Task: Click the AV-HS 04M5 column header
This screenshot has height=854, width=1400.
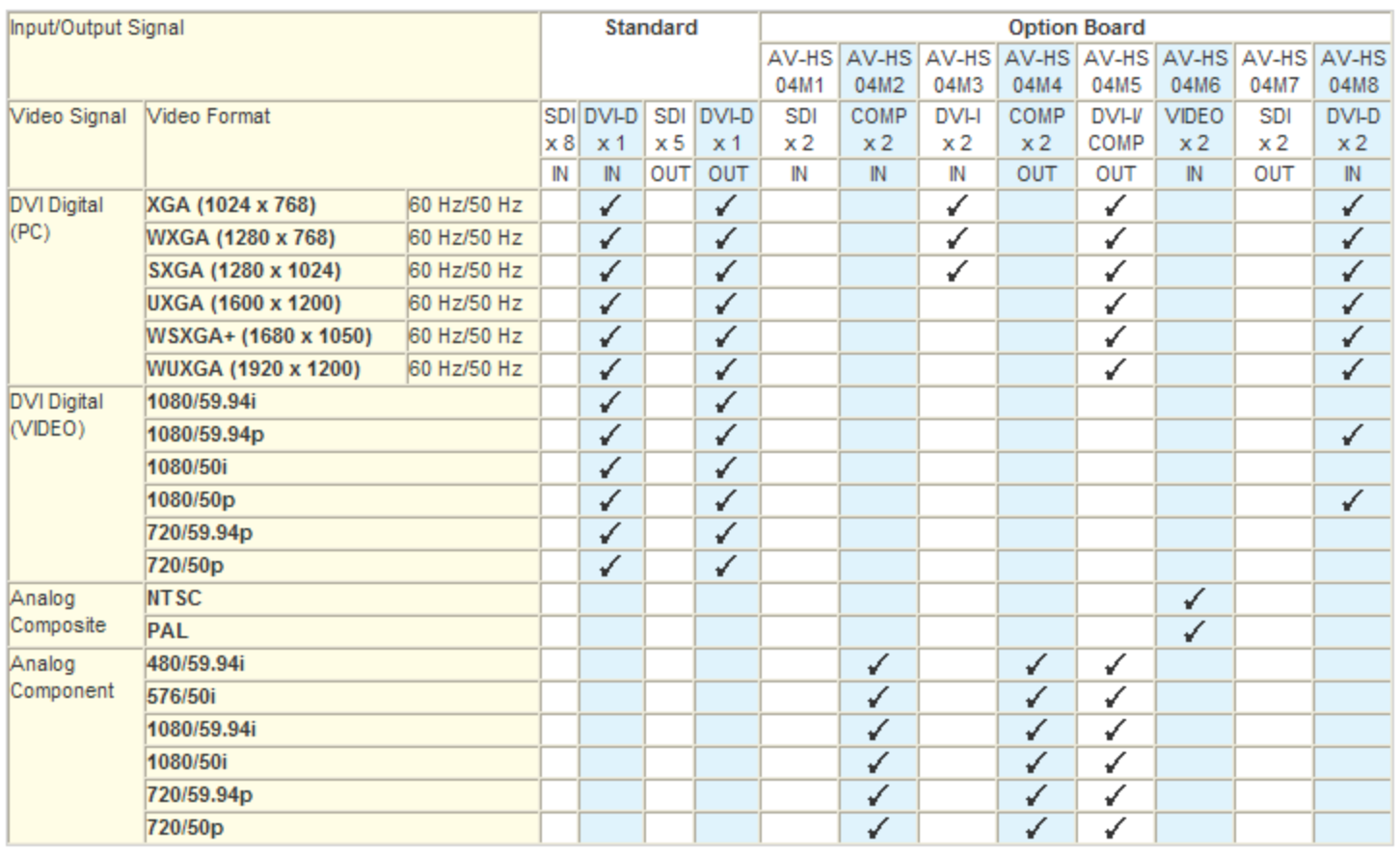Action: 1116,71
